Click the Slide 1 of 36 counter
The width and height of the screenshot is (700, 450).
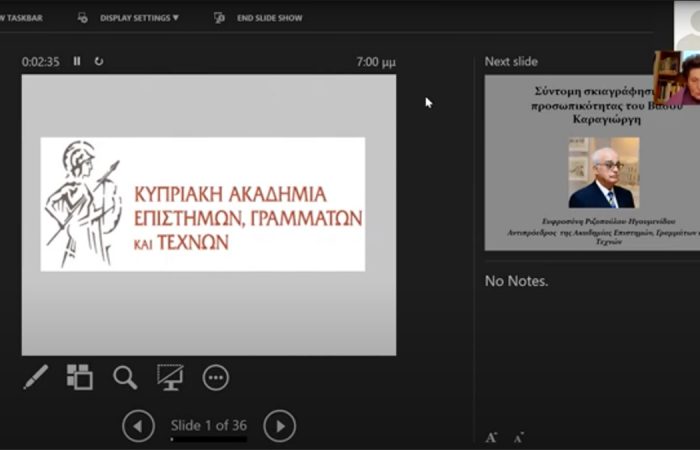pyautogui.click(x=209, y=425)
